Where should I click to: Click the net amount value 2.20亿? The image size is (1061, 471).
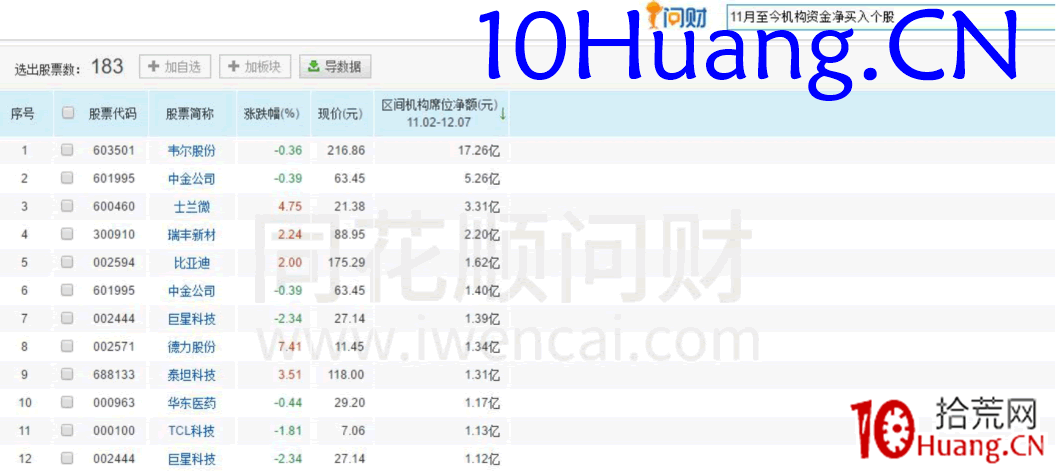coord(482,235)
